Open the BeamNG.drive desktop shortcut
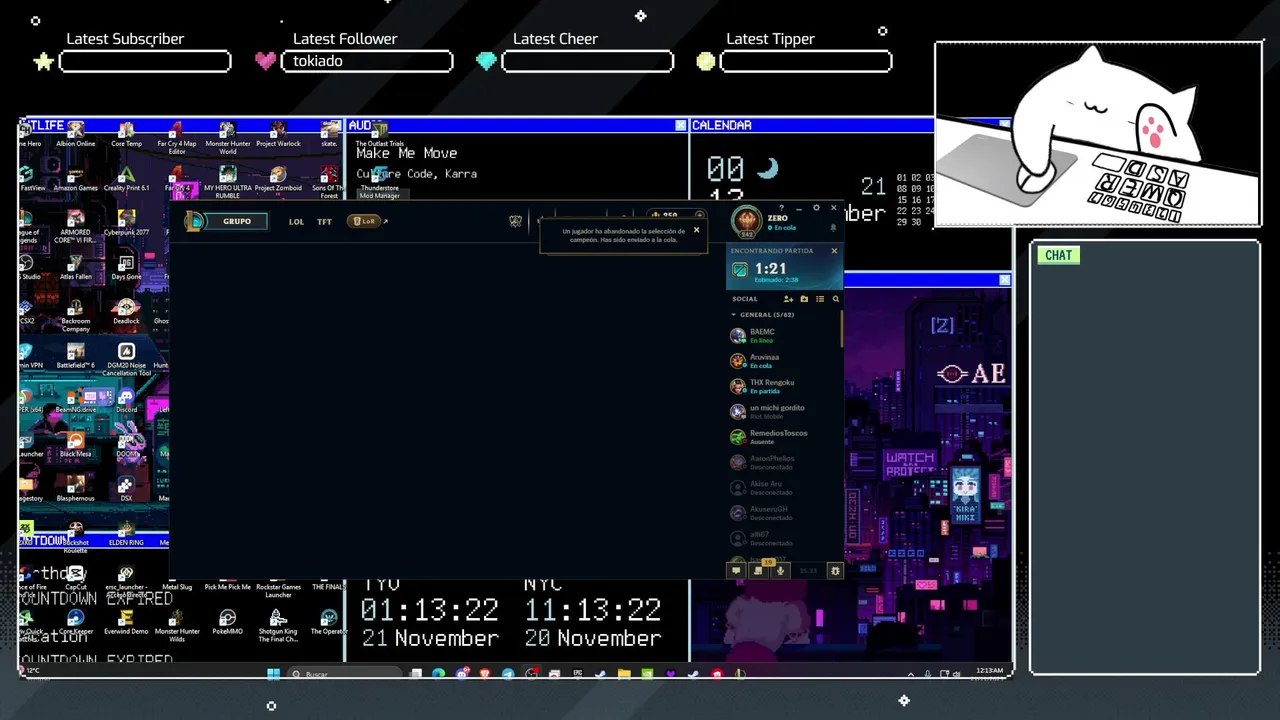Image resolution: width=1280 pixels, height=720 pixels. [x=75, y=398]
